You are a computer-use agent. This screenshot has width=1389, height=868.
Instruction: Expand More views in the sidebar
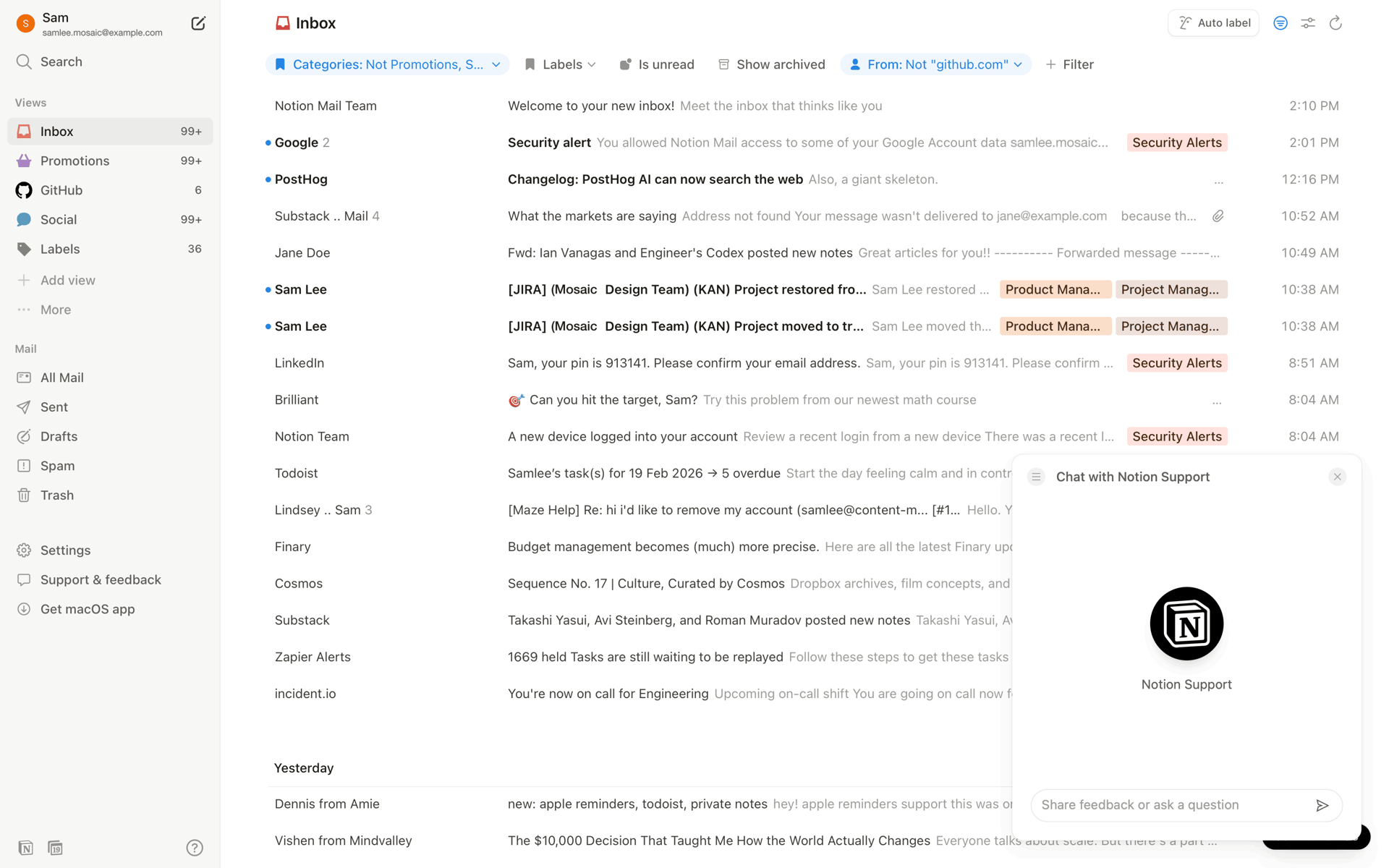click(x=110, y=310)
